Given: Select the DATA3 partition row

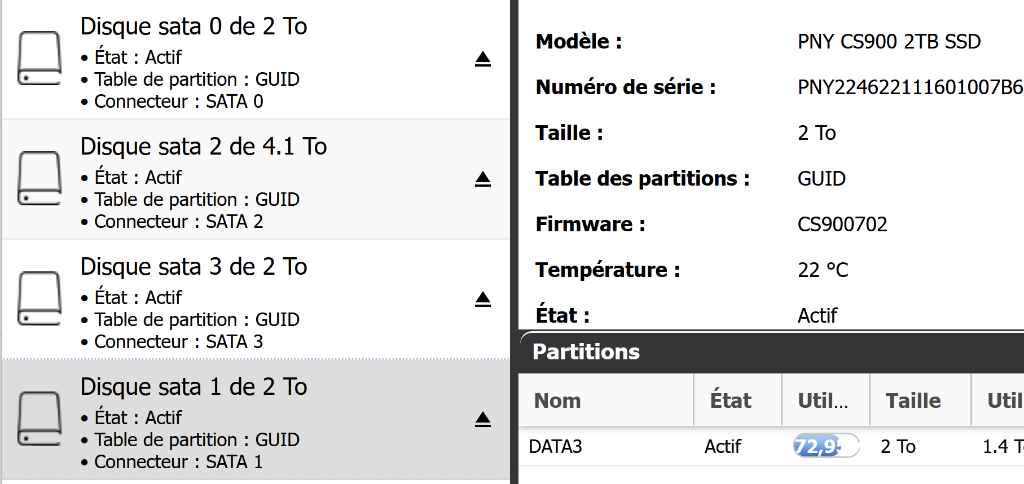Looking at the screenshot, I should click(x=556, y=447).
